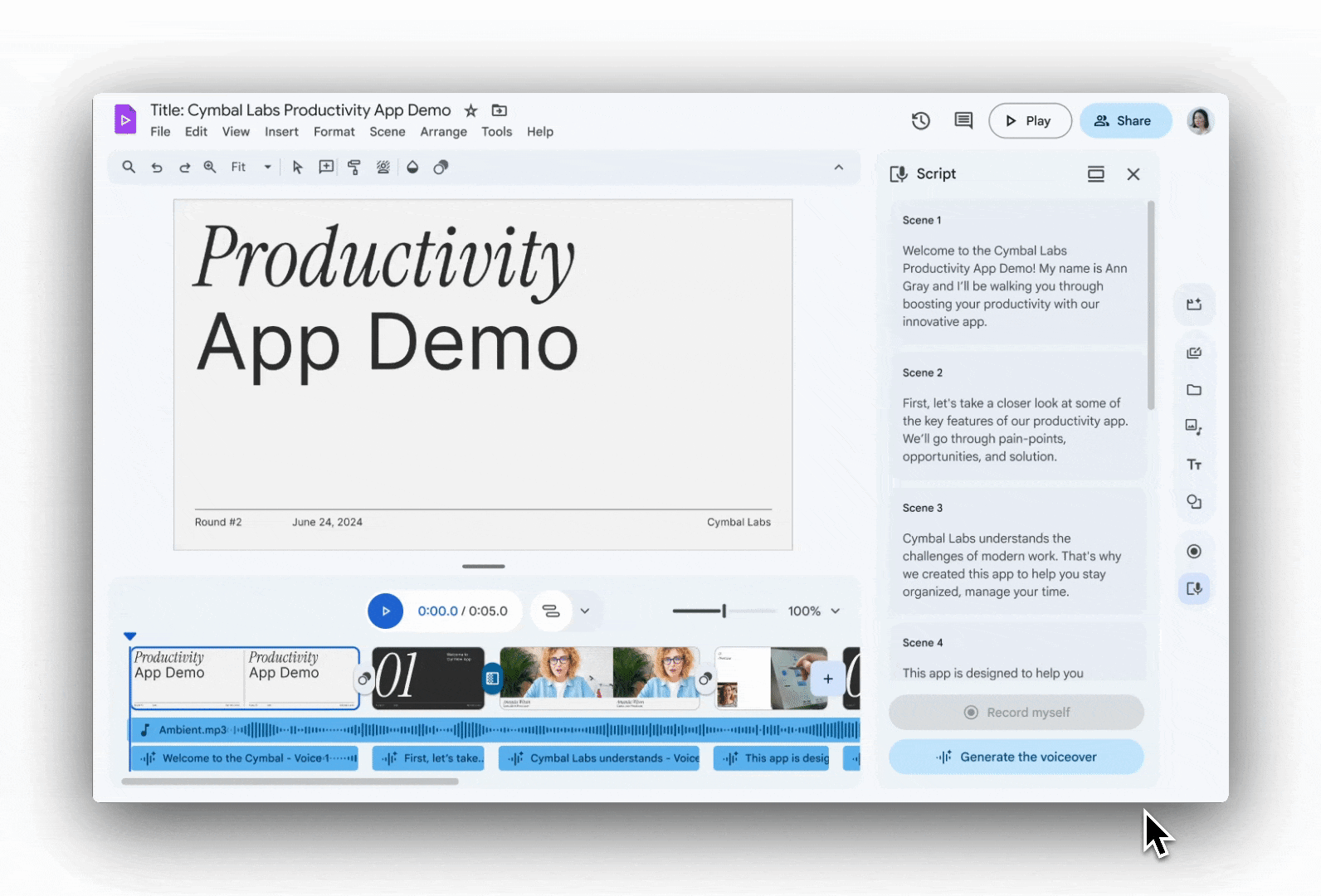
Task: Click the overlapping circles transition icon in toolbar
Action: [x=441, y=167]
